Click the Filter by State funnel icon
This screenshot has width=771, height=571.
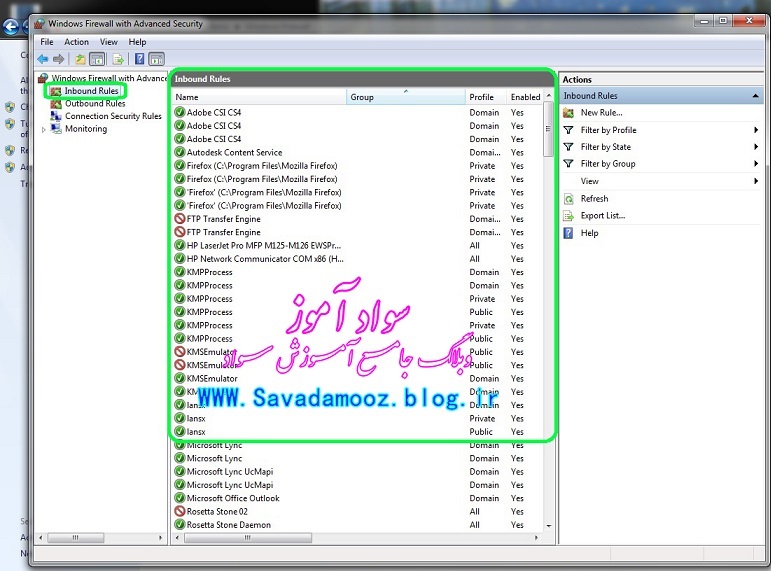click(568, 147)
